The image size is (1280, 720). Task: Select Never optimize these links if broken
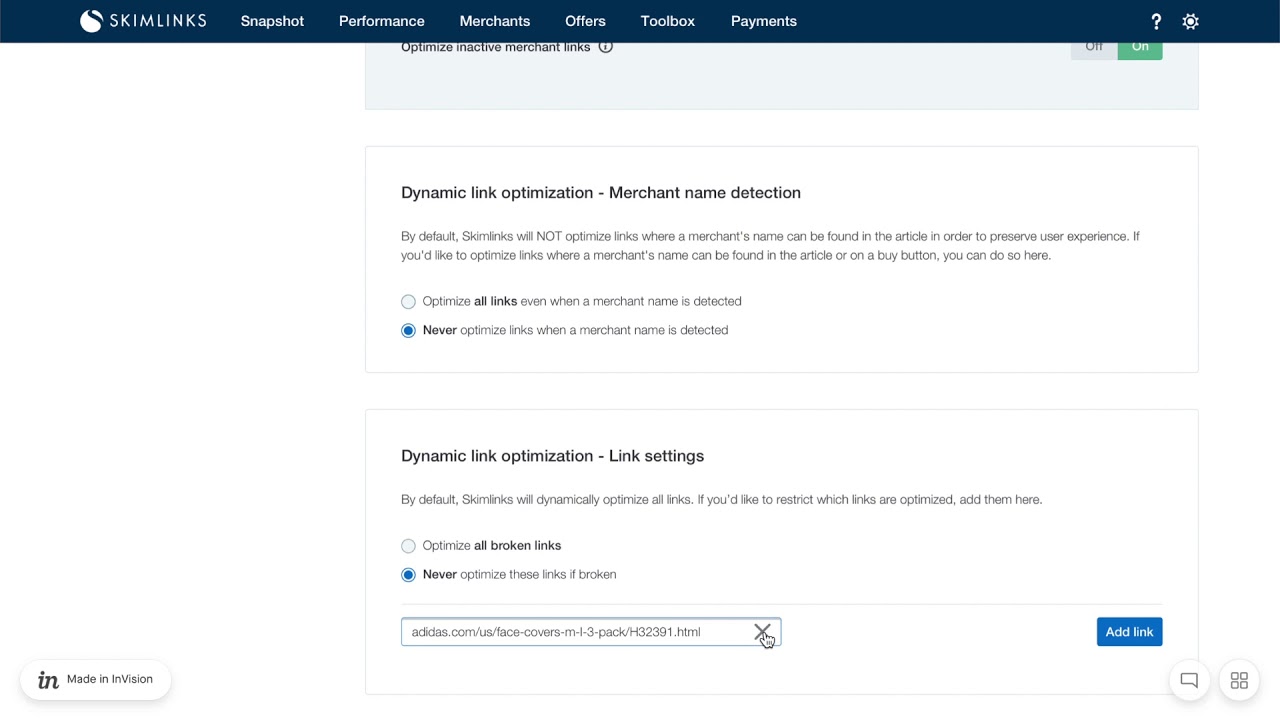(x=408, y=575)
